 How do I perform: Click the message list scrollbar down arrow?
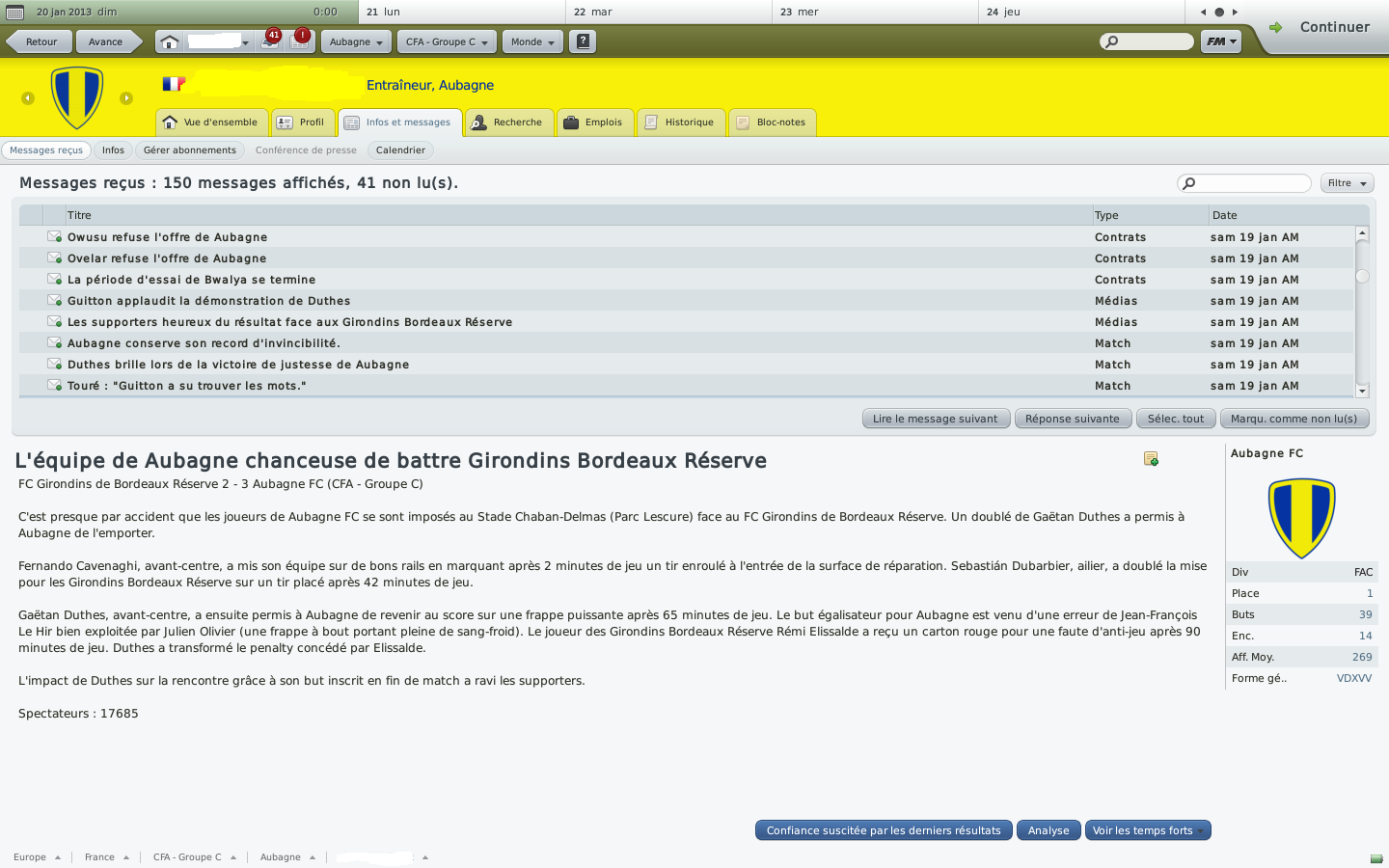[1362, 391]
